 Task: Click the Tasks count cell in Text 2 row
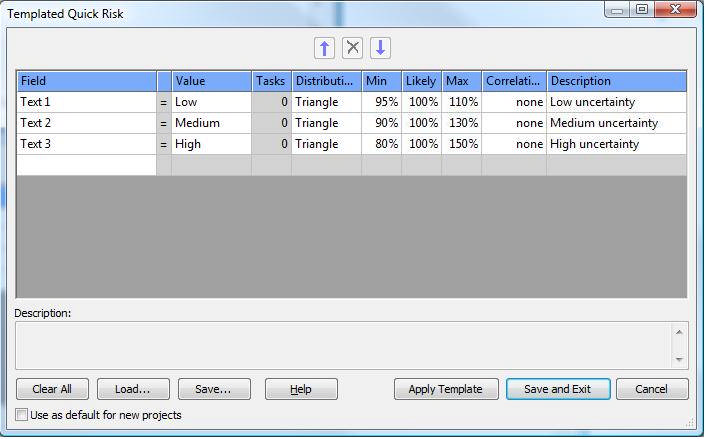(x=272, y=123)
